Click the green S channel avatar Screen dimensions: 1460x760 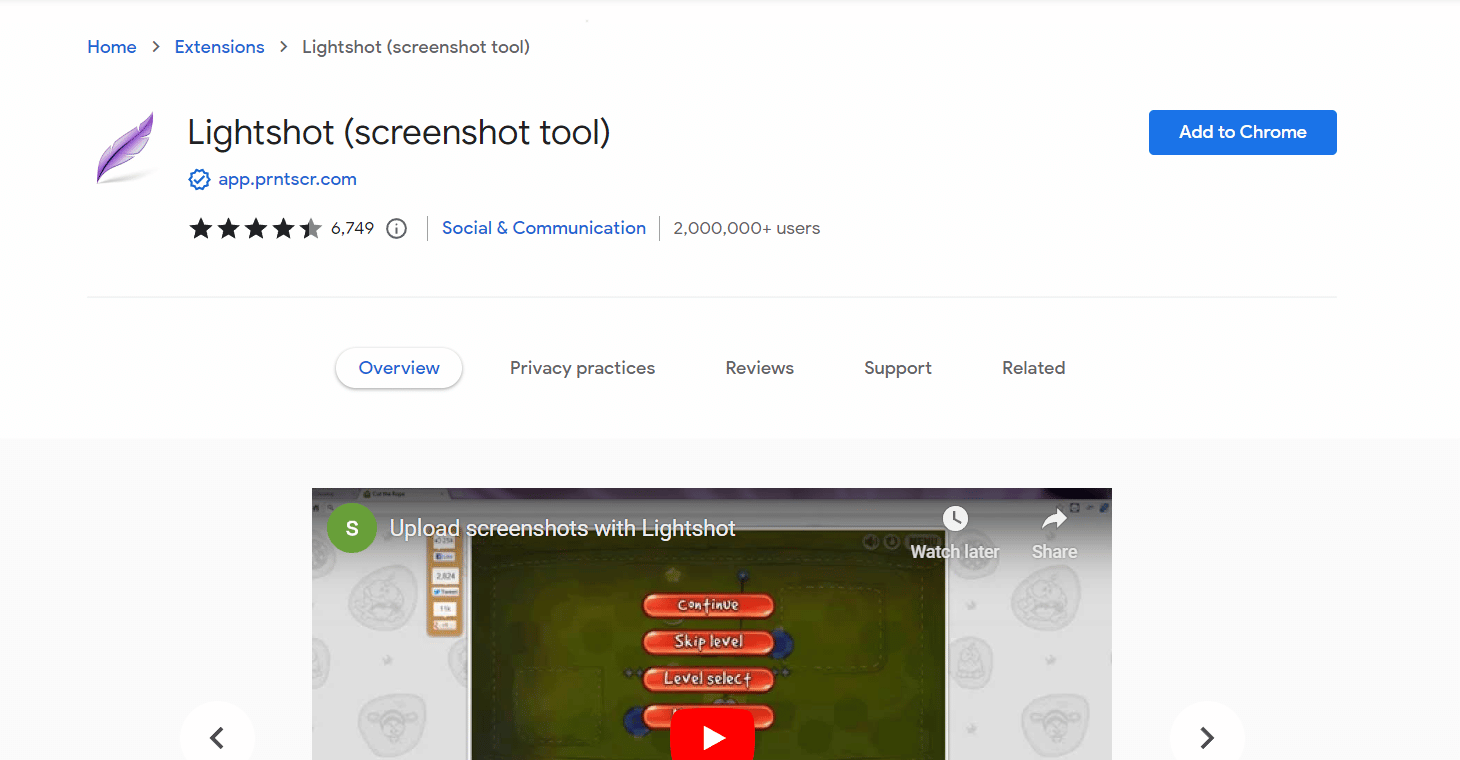coord(352,528)
